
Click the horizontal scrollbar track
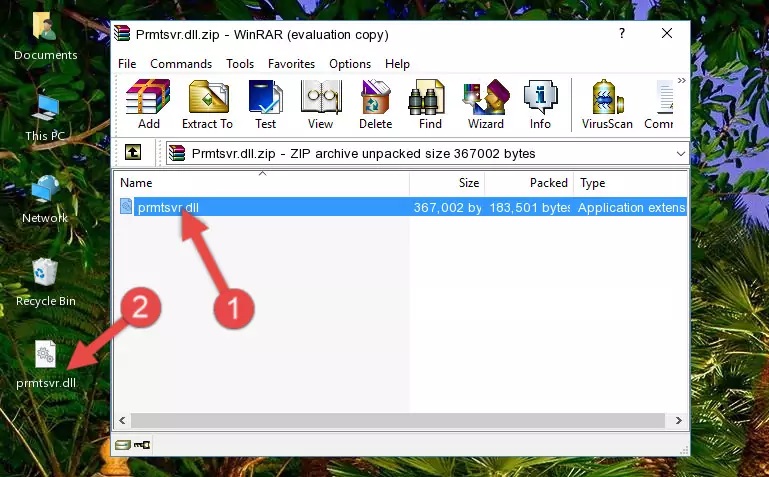(398, 420)
